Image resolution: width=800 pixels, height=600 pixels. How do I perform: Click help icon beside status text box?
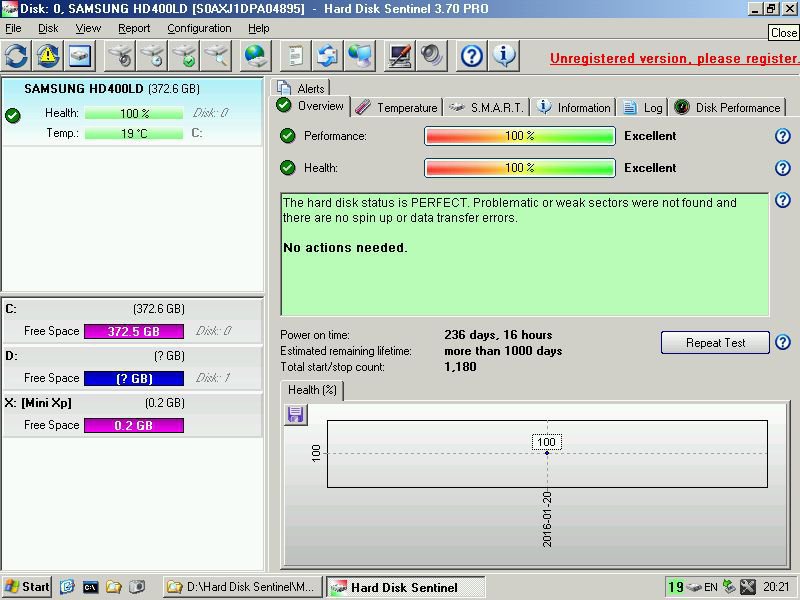pyautogui.click(x=783, y=200)
